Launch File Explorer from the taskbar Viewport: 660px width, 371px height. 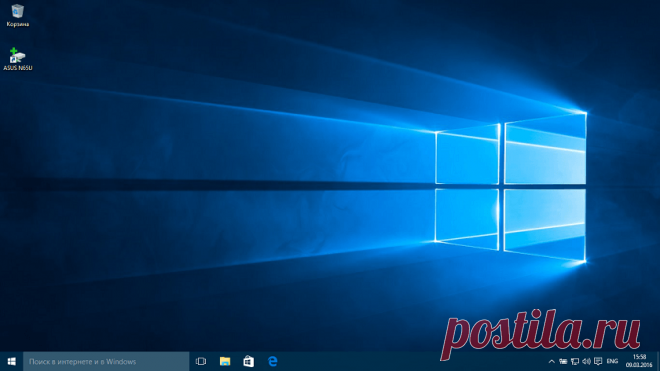pos(225,361)
